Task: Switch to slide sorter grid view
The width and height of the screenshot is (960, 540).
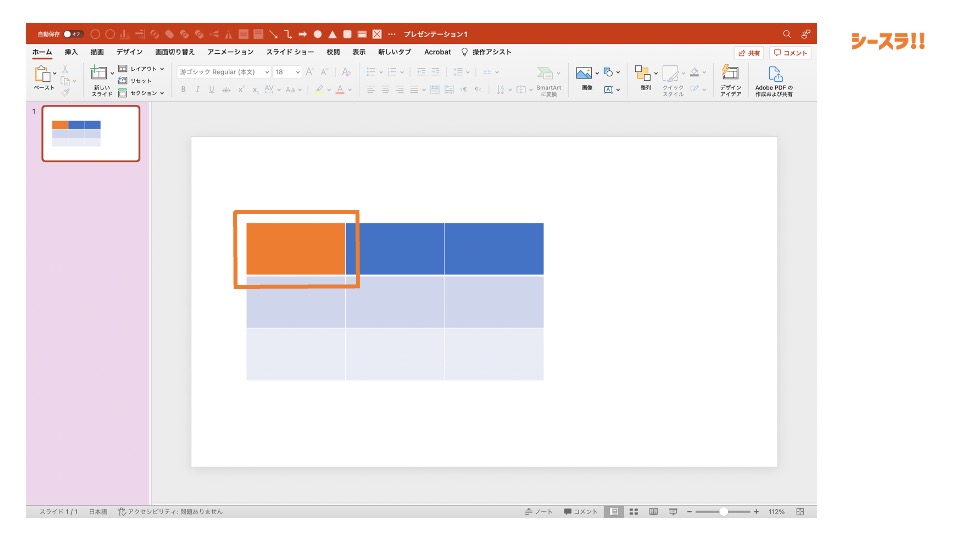Action: 634,511
